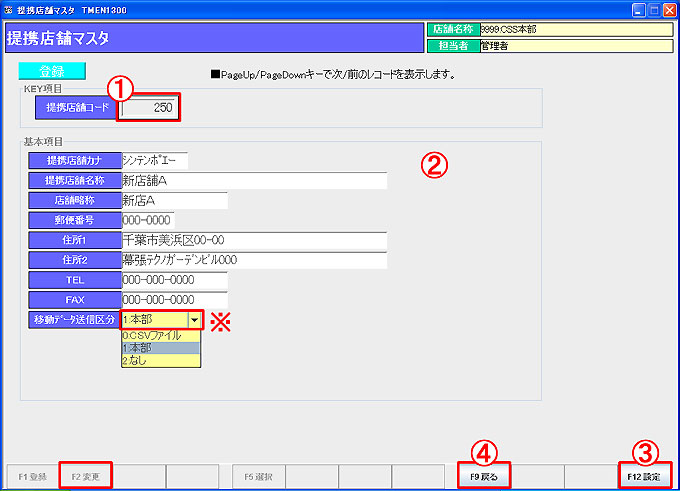Click the 提携店舗カナ field
This screenshot has height=491, width=680.
tap(155, 160)
